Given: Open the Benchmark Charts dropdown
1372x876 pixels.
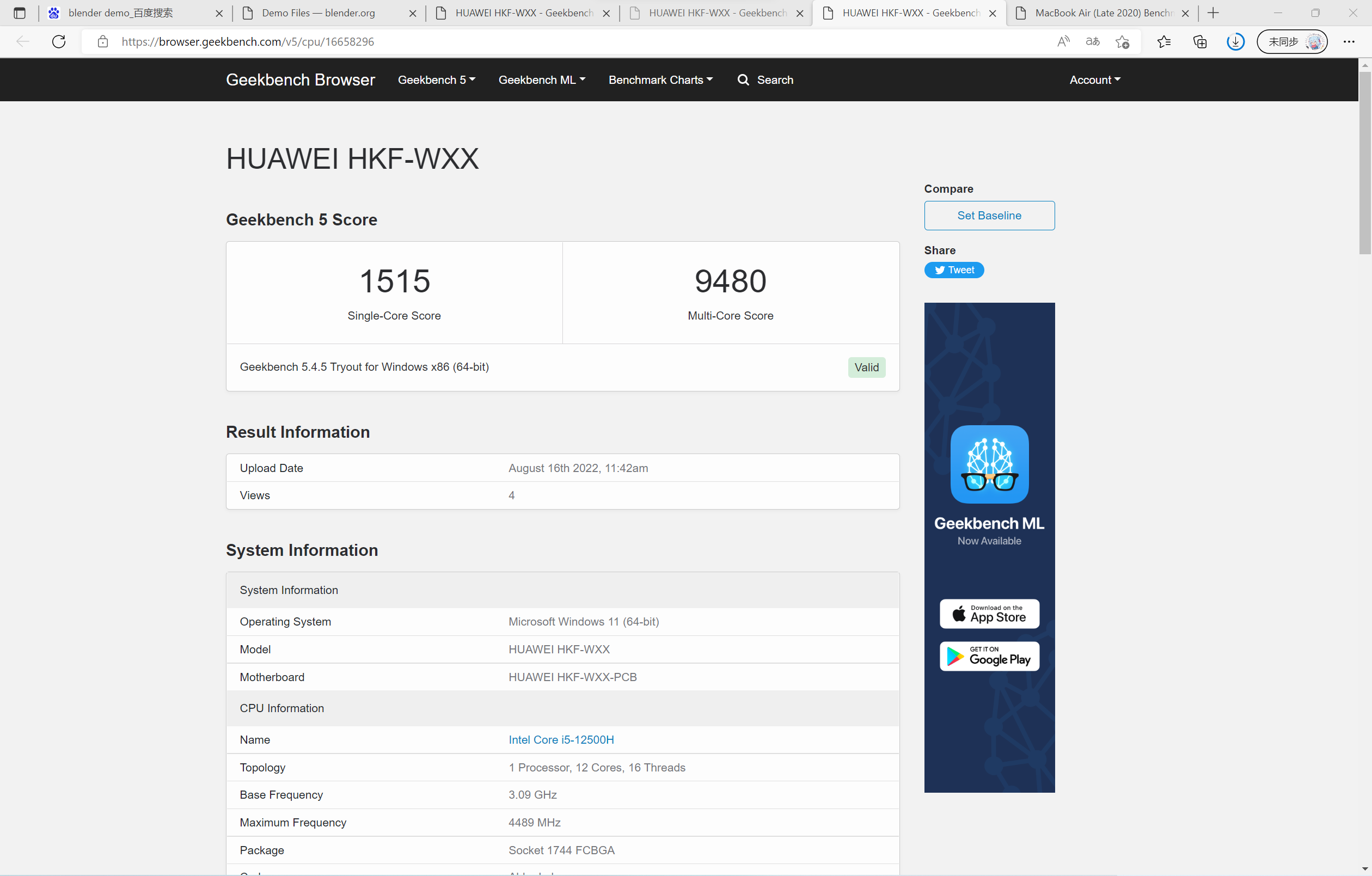Looking at the screenshot, I should [660, 80].
